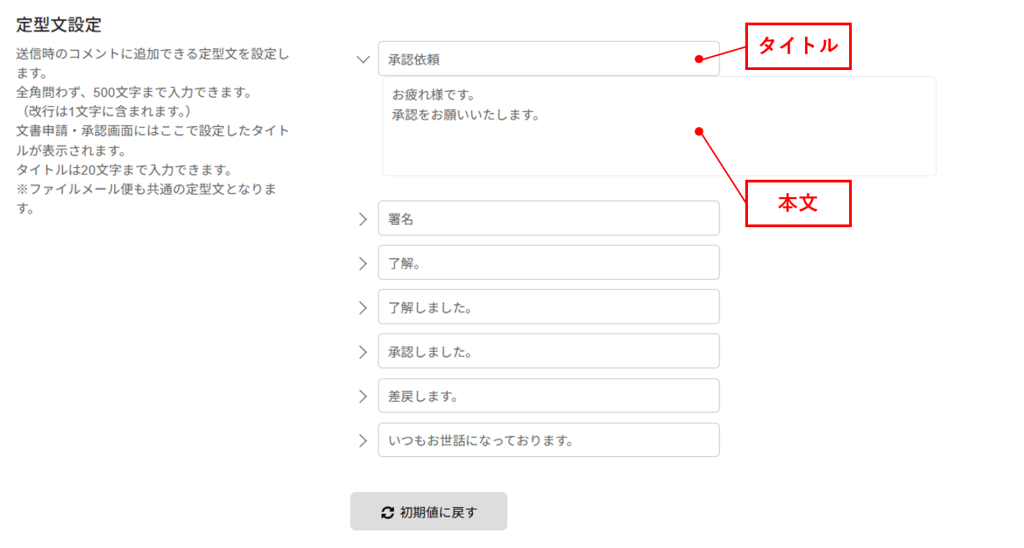Click the 定型文設定 section heading
Screen dimensions: 1024x548
click(x=59, y=25)
